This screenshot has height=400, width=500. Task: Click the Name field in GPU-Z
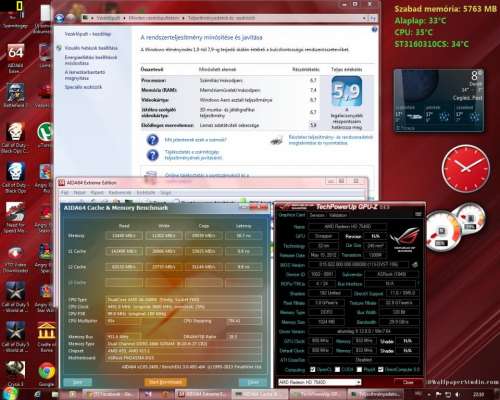[x=347, y=227]
